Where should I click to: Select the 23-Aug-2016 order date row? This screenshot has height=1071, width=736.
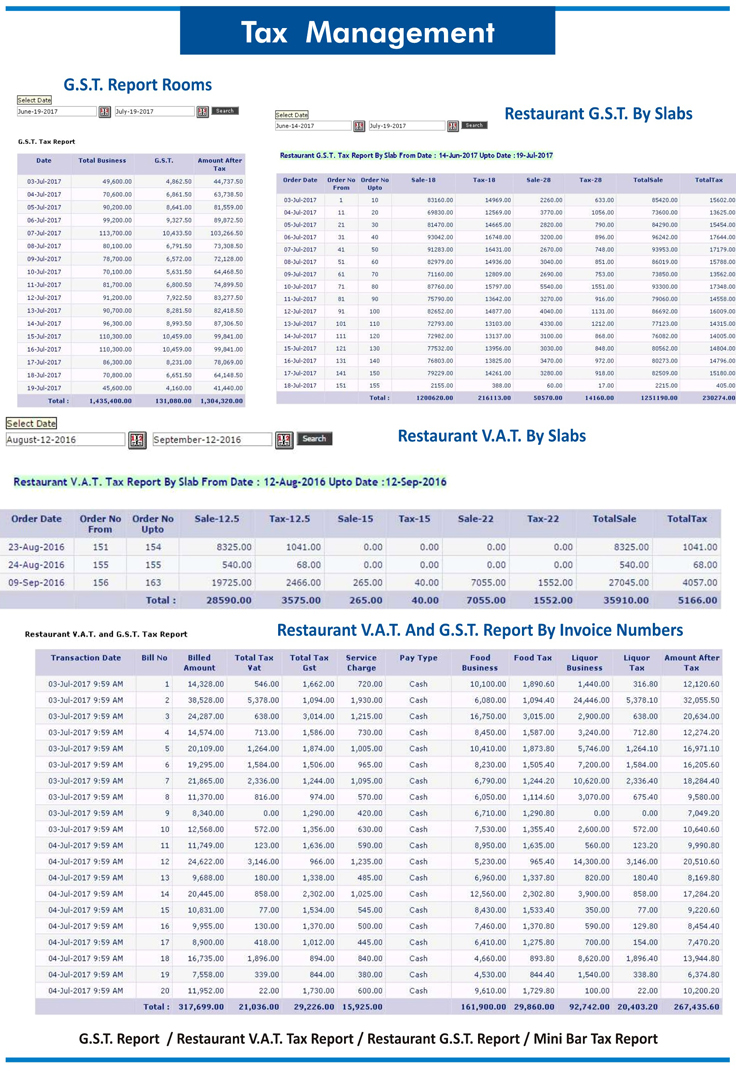tap(360, 547)
